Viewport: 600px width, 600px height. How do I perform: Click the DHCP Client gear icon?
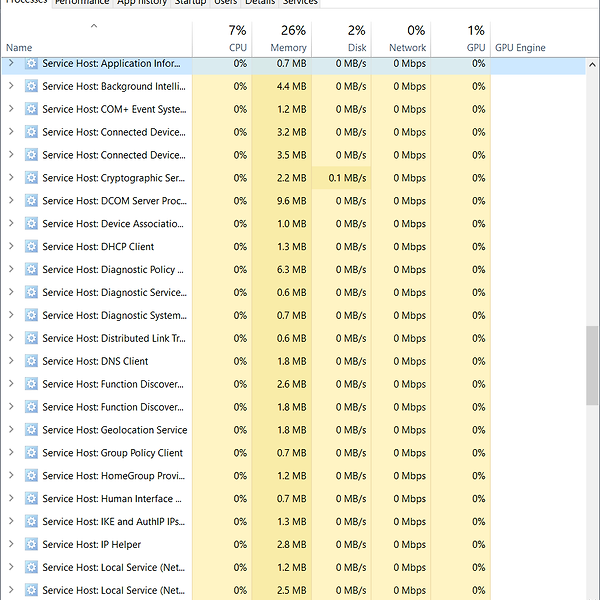(31, 246)
